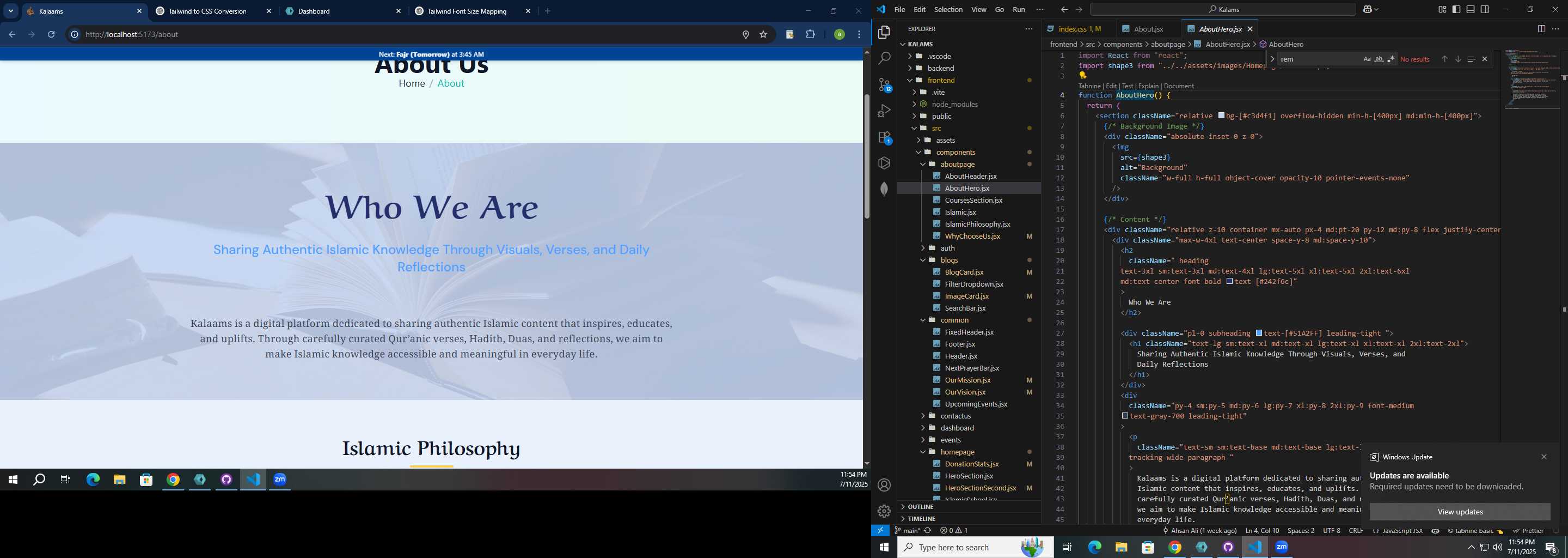Close the find widget

[1485, 59]
